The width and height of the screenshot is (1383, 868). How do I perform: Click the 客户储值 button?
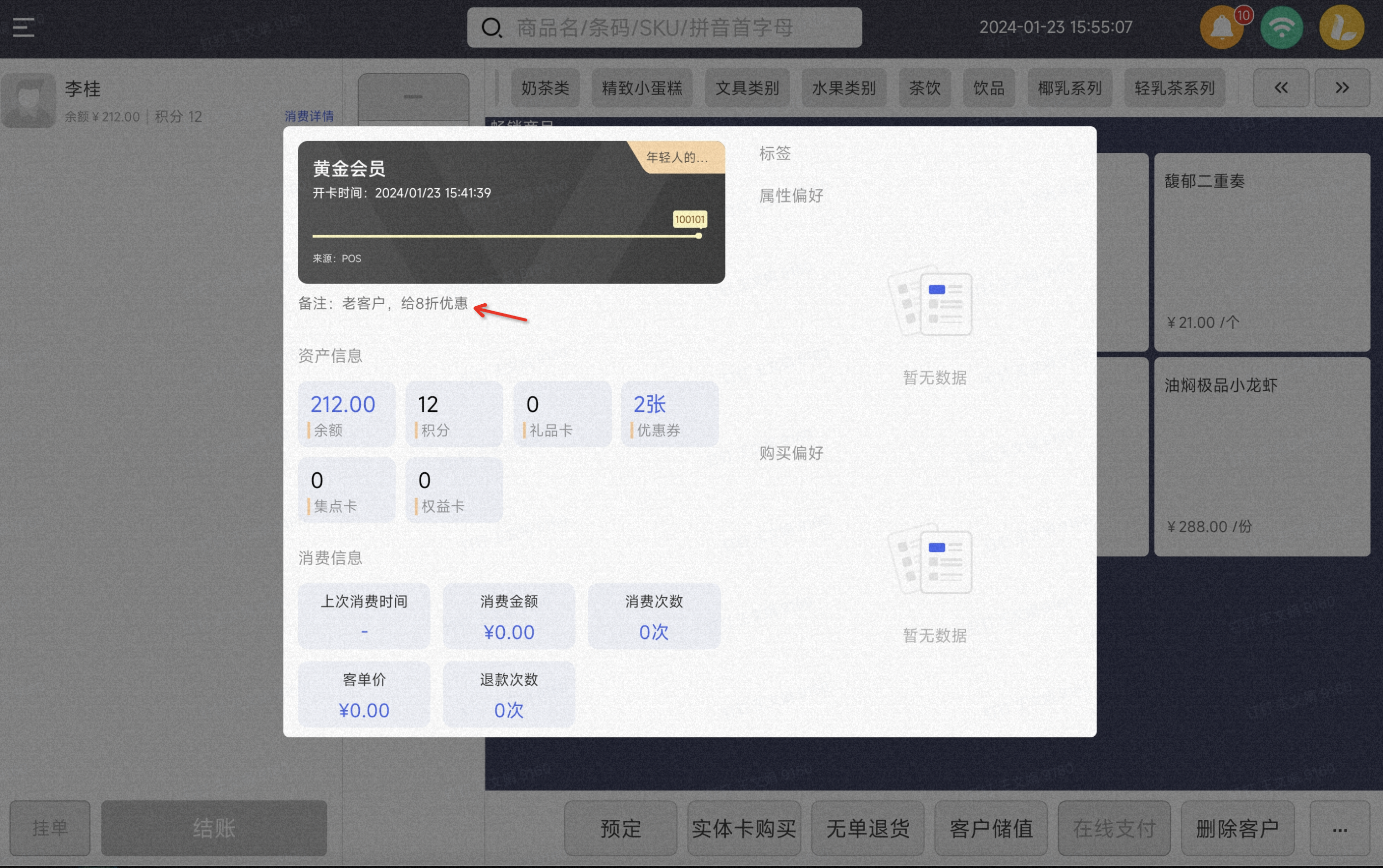pyautogui.click(x=990, y=828)
